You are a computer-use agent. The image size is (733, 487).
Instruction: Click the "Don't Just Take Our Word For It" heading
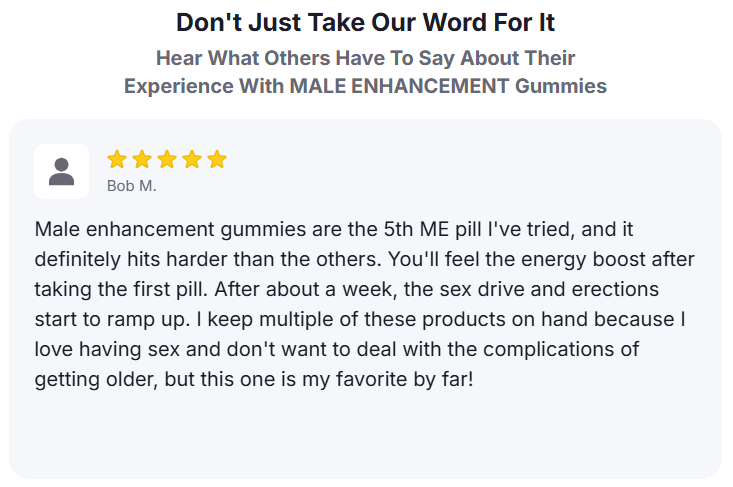tap(365, 22)
